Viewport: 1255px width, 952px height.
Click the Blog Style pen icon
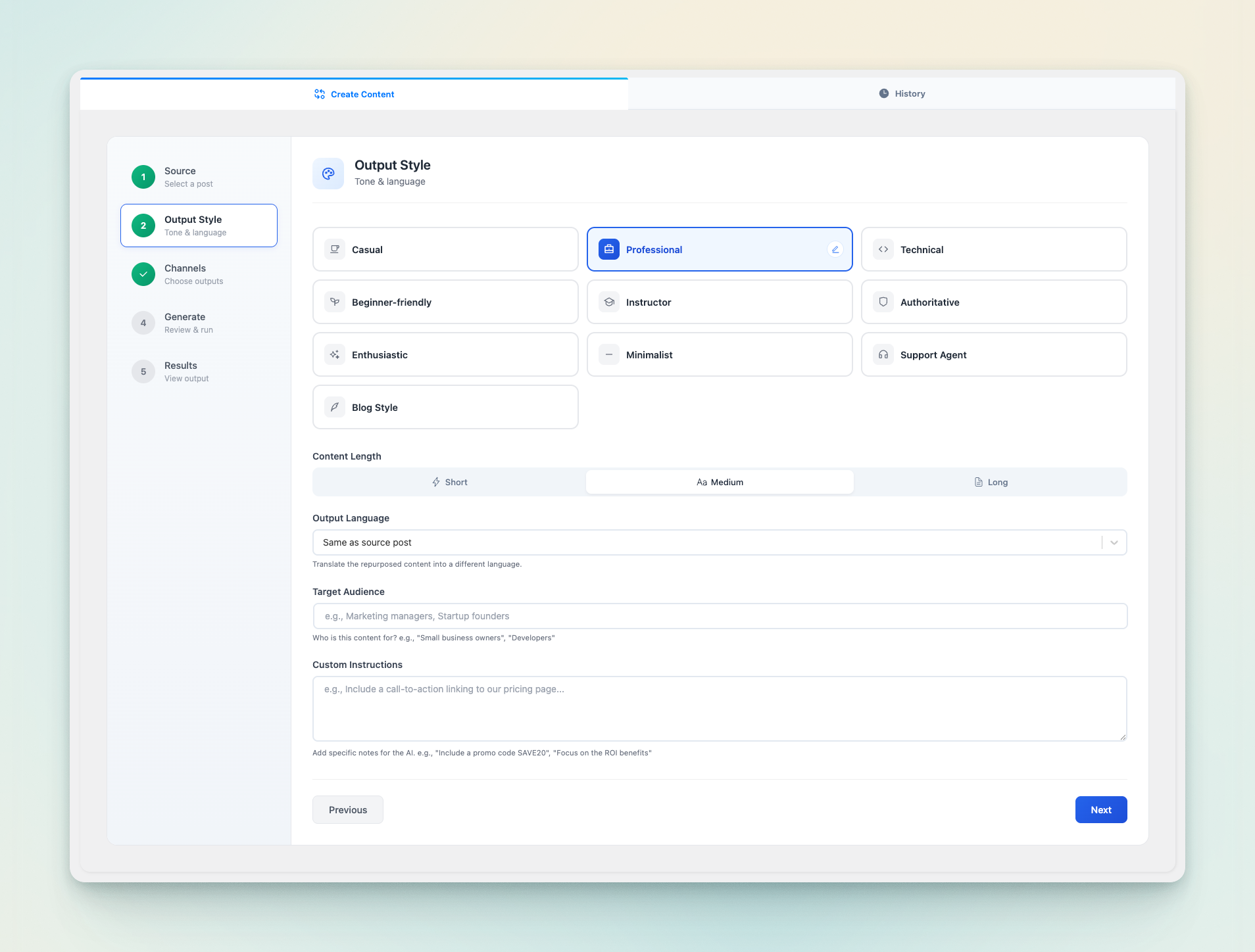click(x=335, y=407)
